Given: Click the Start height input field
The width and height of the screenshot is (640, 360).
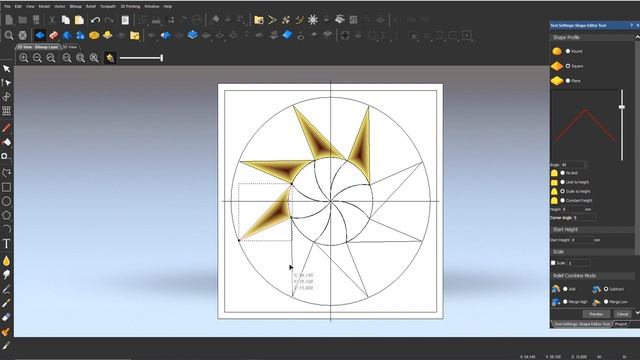Looking at the screenshot, I should coord(582,240).
